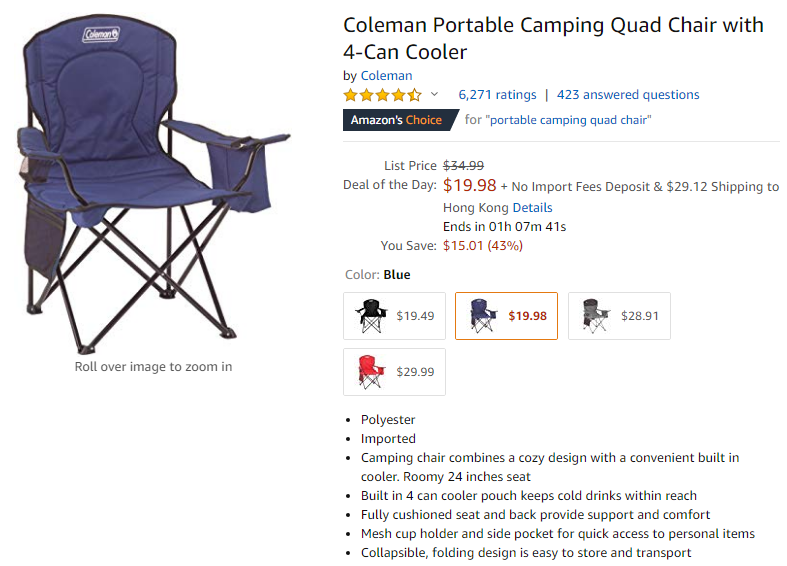Click the Amazon's Choice badge
Image resolution: width=787 pixels, height=566 pixels.
pos(400,120)
